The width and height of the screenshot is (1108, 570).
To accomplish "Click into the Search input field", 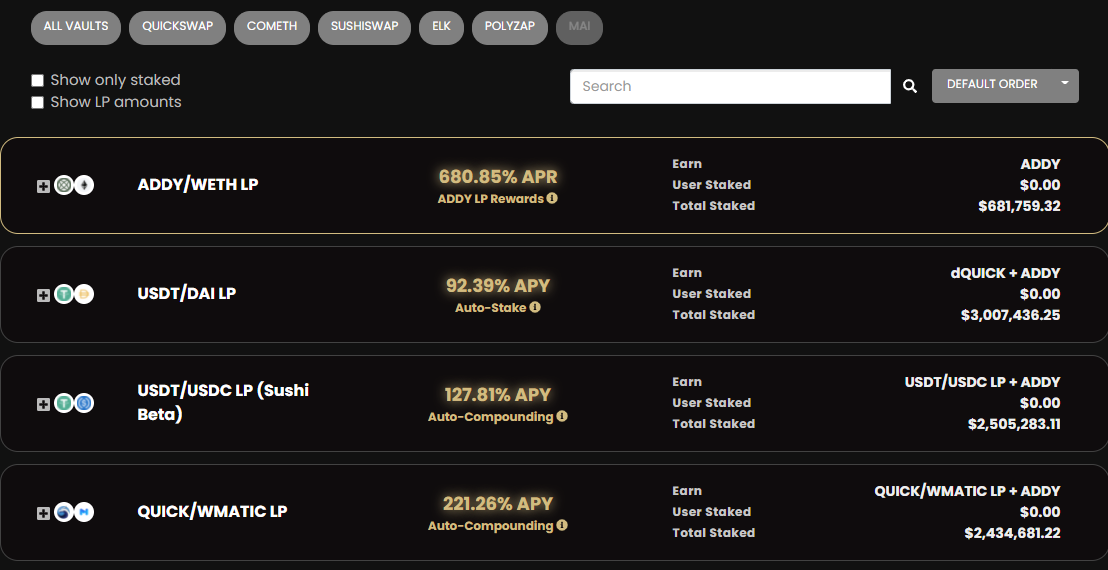I will tap(730, 86).
